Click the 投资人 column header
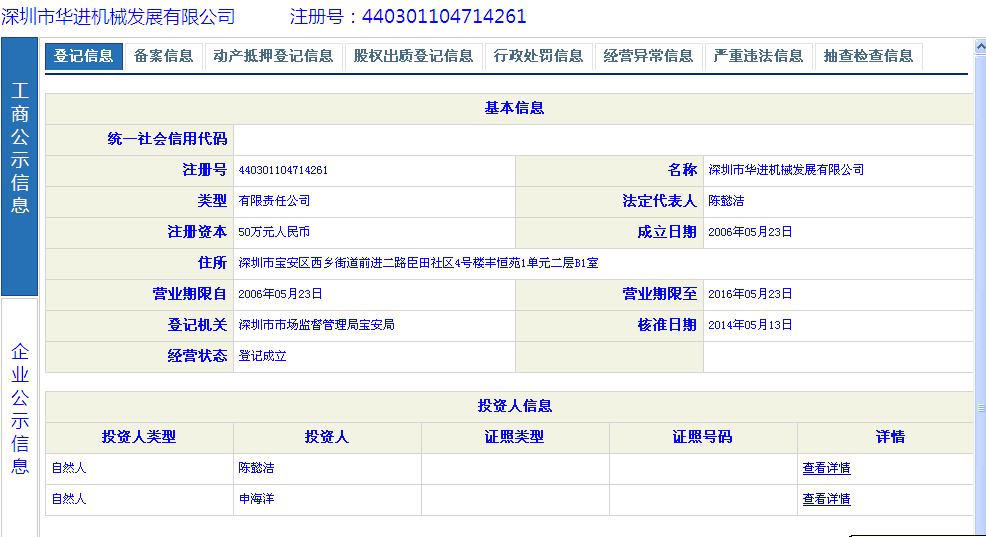The height and width of the screenshot is (537, 986). pos(327,437)
